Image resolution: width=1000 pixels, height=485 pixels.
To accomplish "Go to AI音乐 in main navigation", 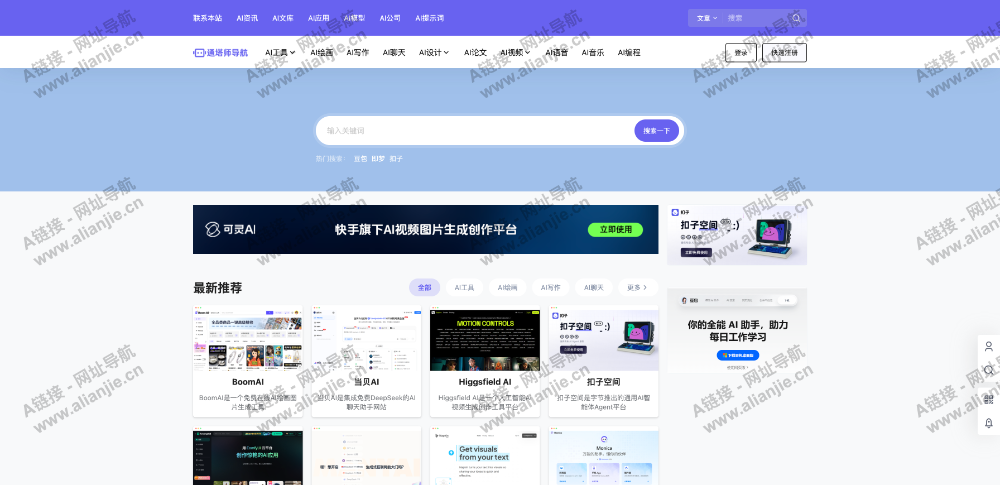I will (x=593, y=52).
